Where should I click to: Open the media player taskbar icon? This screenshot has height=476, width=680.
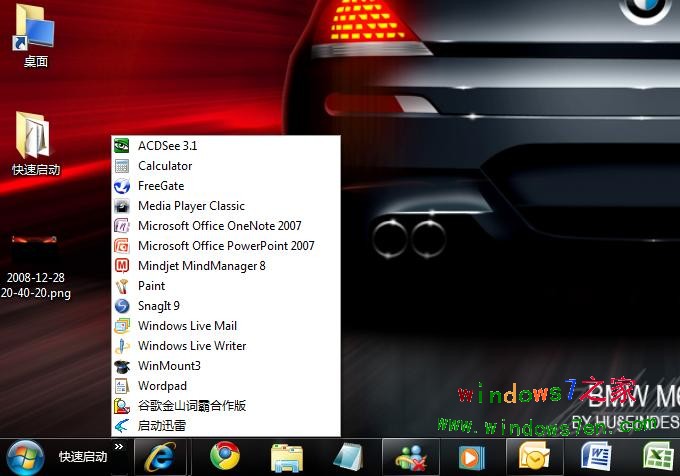468,457
